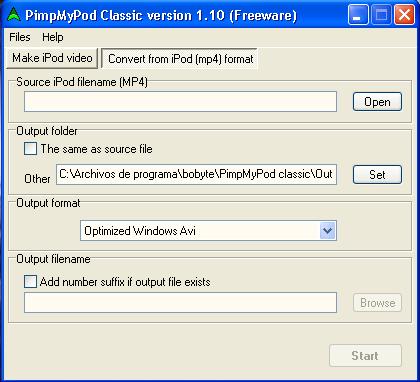Click the Source iPod filename field

click(x=180, y=102)
